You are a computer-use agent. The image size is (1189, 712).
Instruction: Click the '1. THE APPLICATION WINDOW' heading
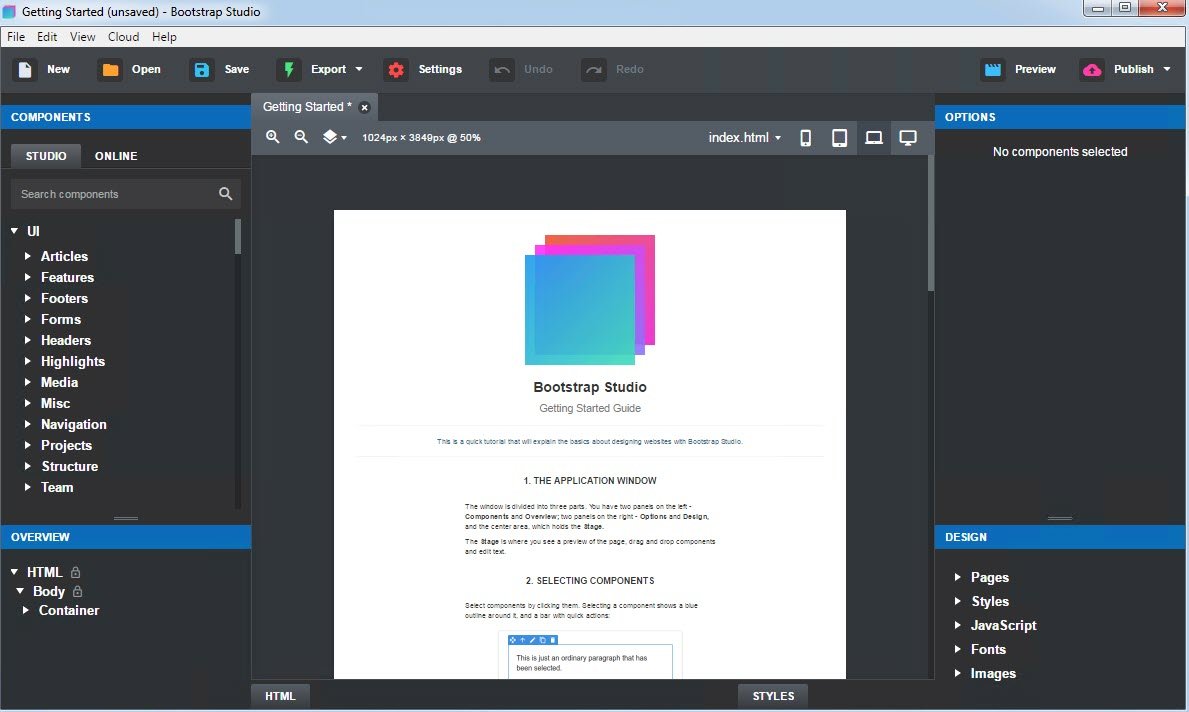point(590,481)
